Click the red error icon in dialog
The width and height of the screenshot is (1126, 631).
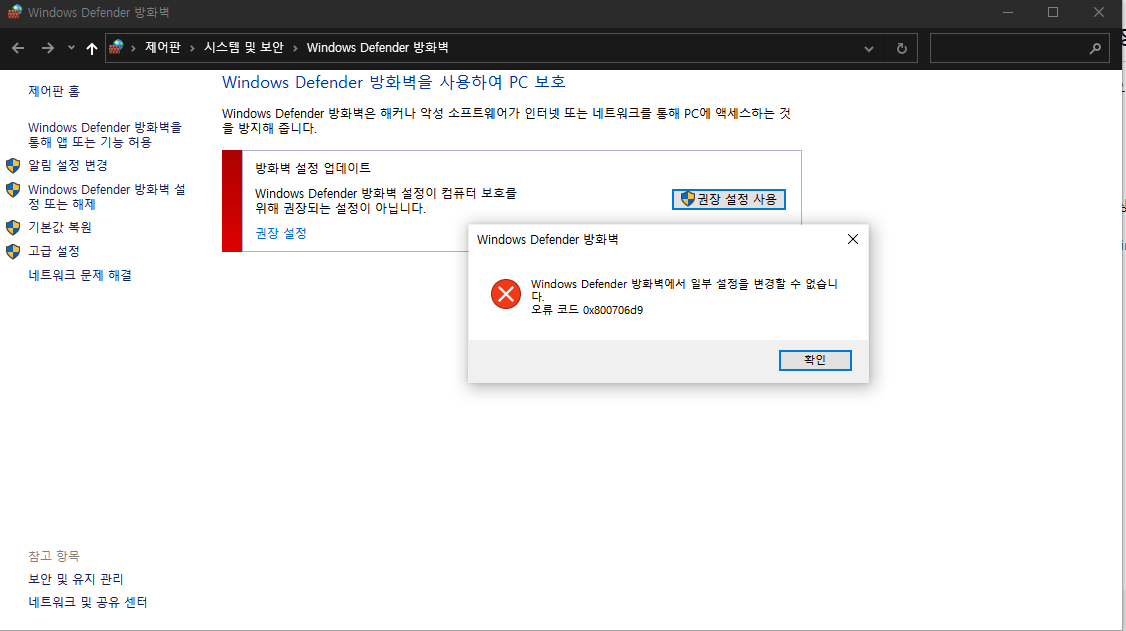506,294
